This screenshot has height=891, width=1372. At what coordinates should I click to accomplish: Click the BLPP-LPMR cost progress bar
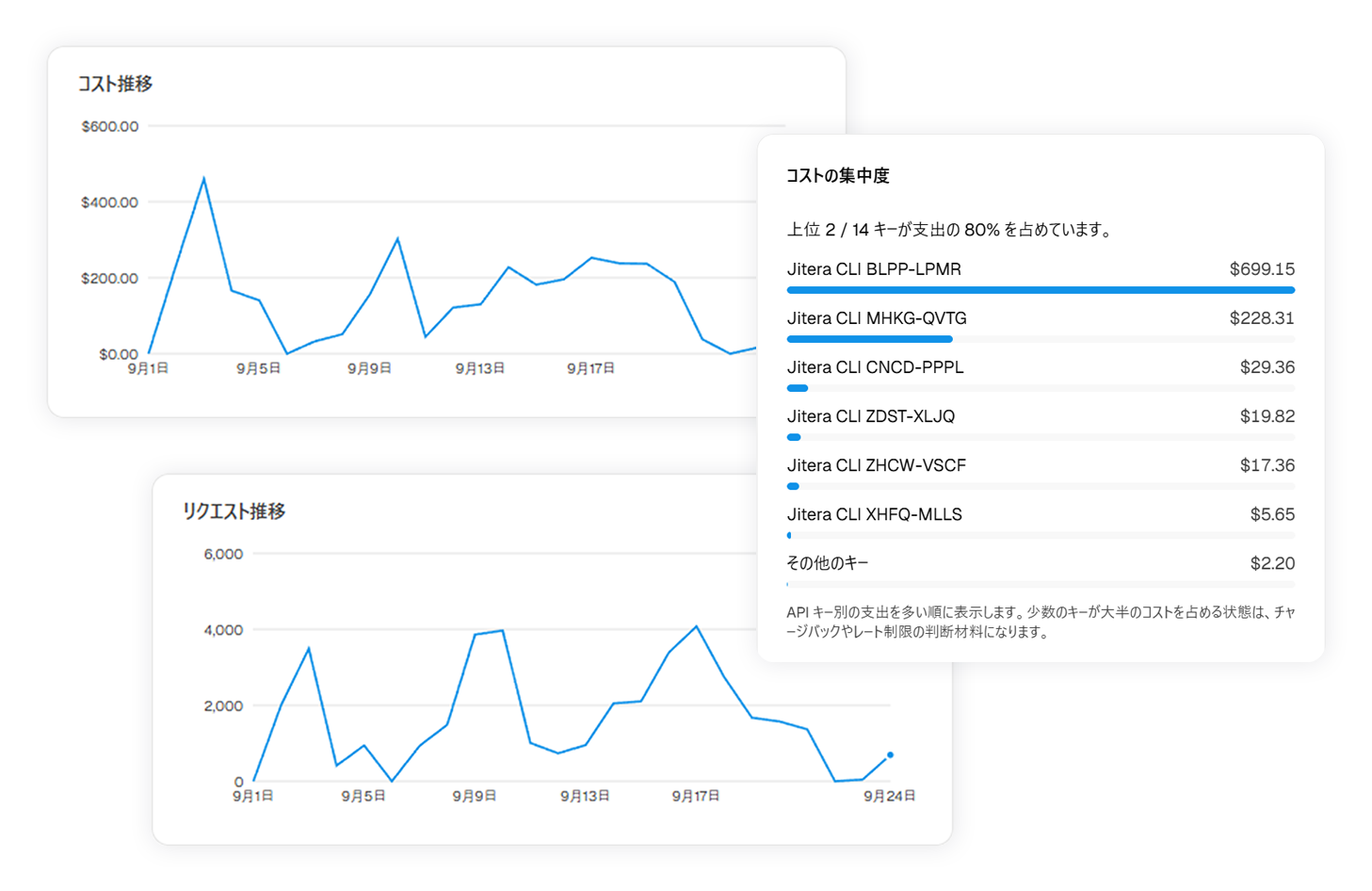click(x=1041, y=290)
